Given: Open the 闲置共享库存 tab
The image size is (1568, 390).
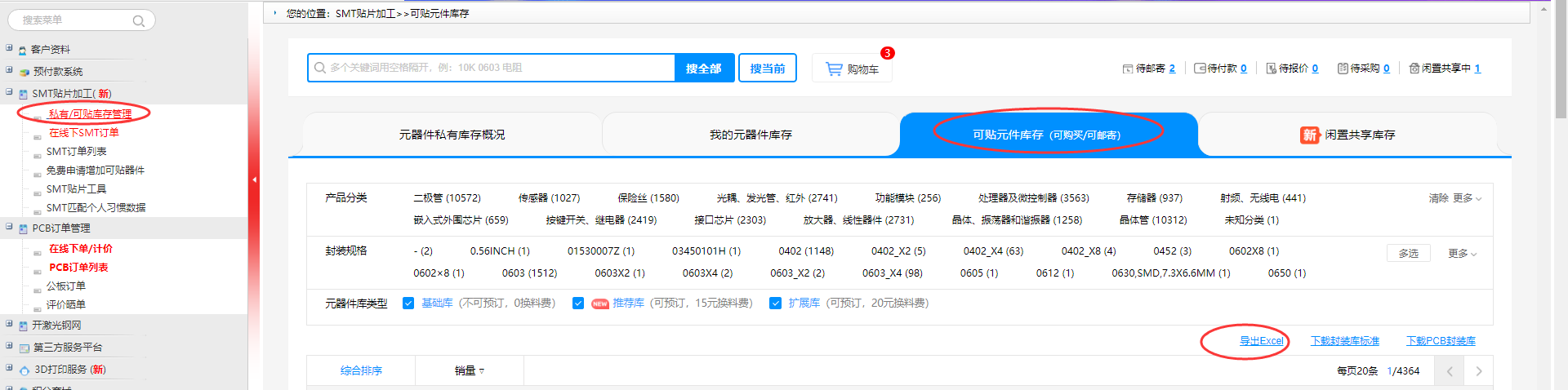Looking at the screenshot, I should 1348,135.
